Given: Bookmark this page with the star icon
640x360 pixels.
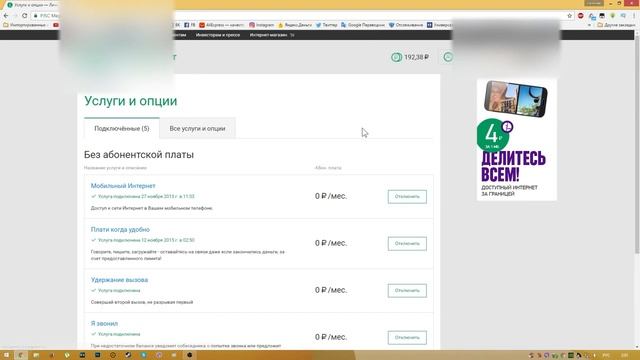Looking at the screenshot, I should click(x=569, y=16).
